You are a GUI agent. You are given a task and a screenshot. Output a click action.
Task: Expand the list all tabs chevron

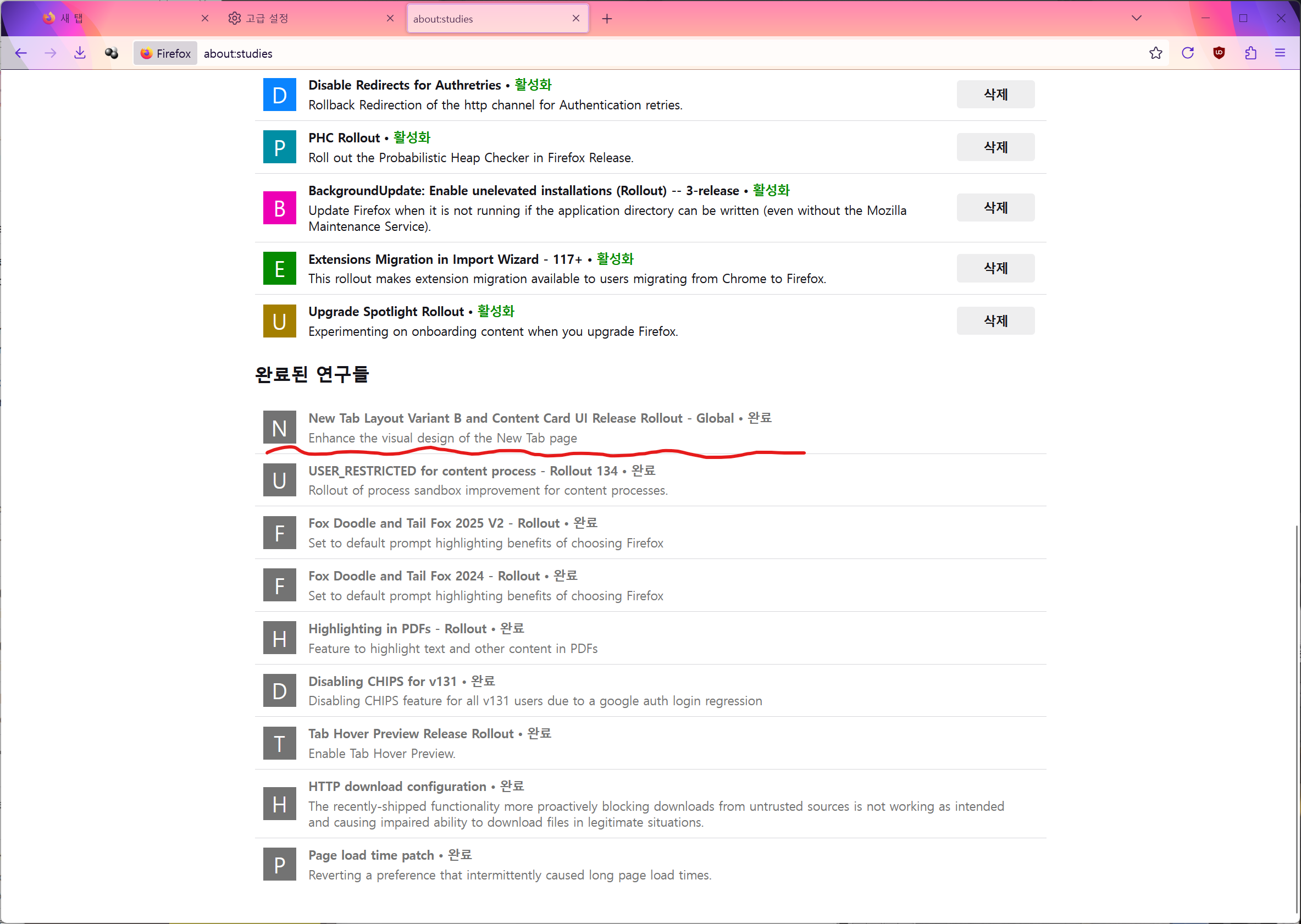(1136, 18)
